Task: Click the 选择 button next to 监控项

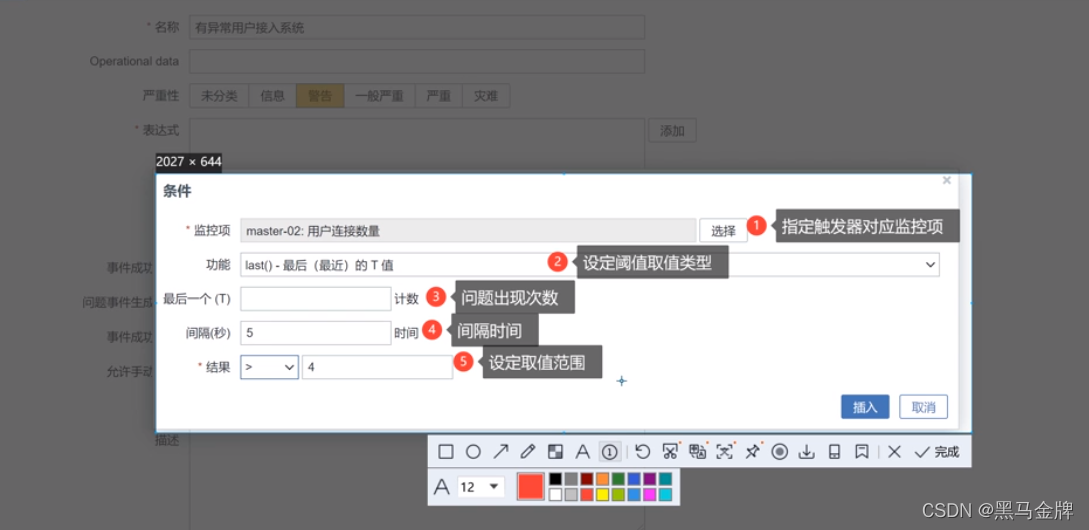Action: pos(723,231)
